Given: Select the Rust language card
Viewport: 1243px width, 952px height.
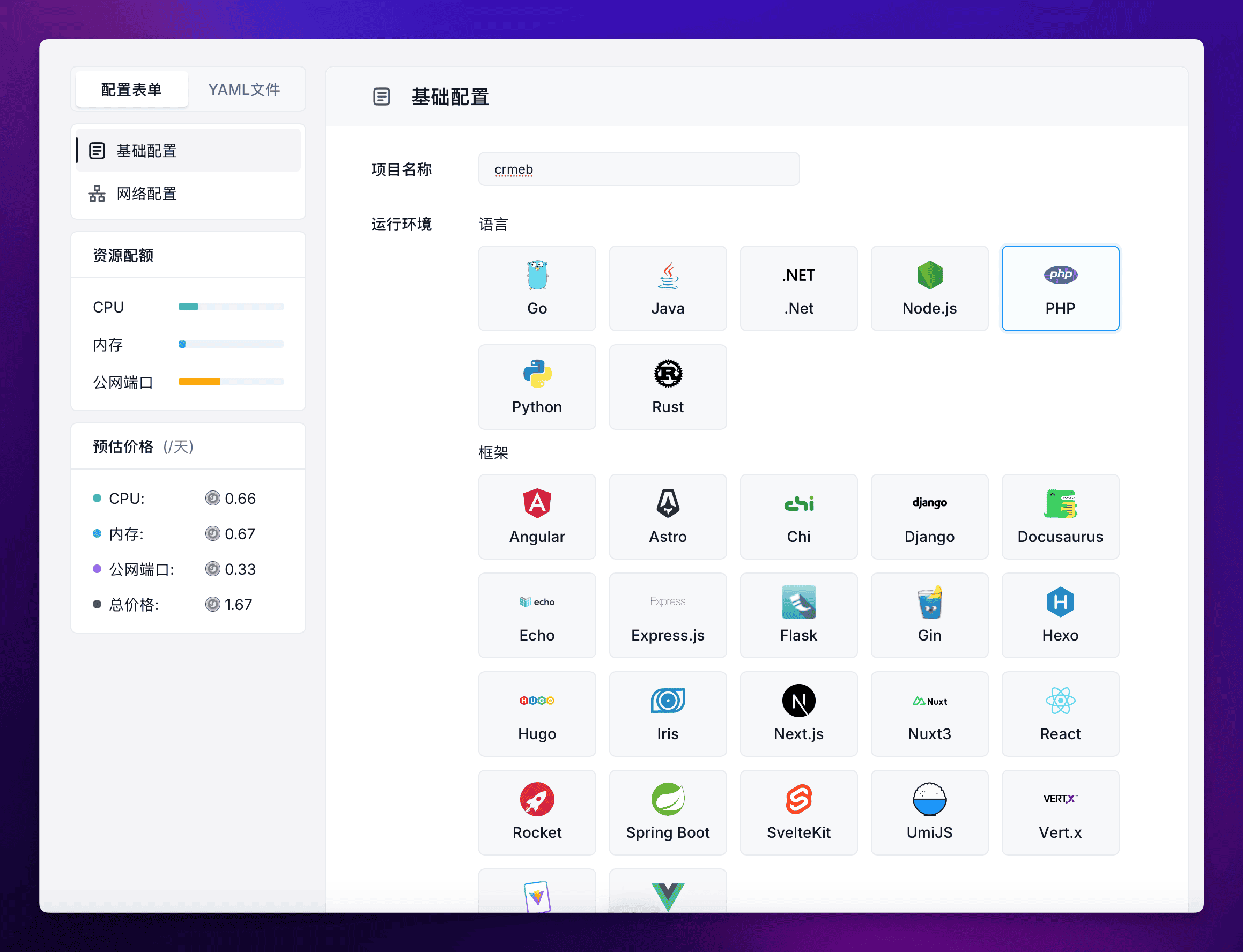Looking at the screenshot, I should pyautogui.click(x=668, y=387).
